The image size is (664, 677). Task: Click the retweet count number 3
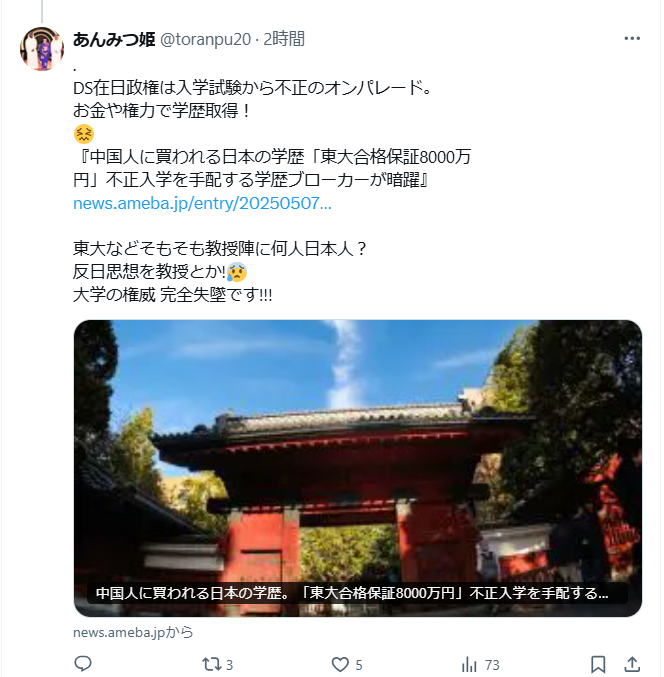pyautogui.click(x=229, y=665)
